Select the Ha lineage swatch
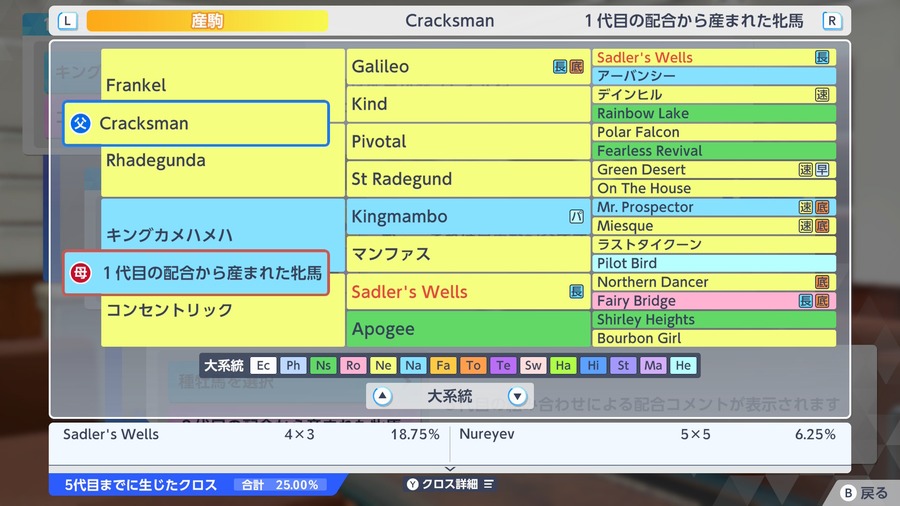Screen dimensions: 900x506 [563, 365]
